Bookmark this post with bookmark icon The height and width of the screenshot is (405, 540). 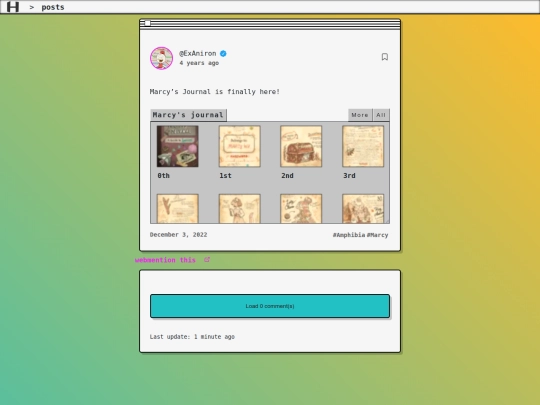click(385, 57)
